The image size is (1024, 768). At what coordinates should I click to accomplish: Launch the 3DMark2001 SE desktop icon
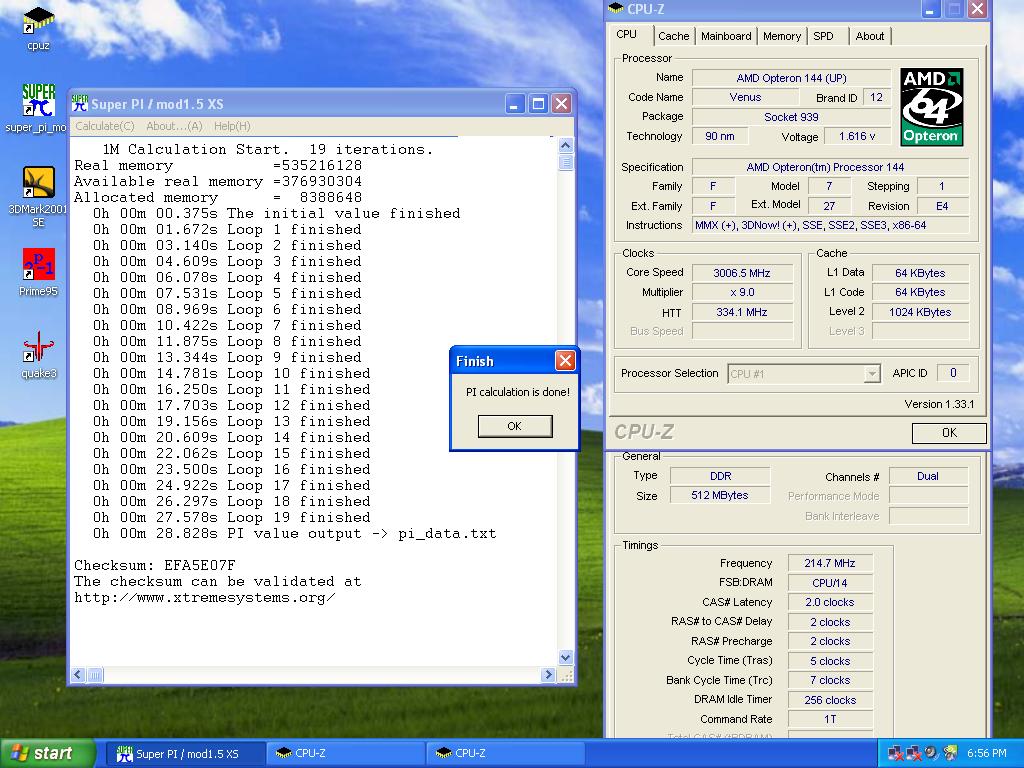pos(38,195)
